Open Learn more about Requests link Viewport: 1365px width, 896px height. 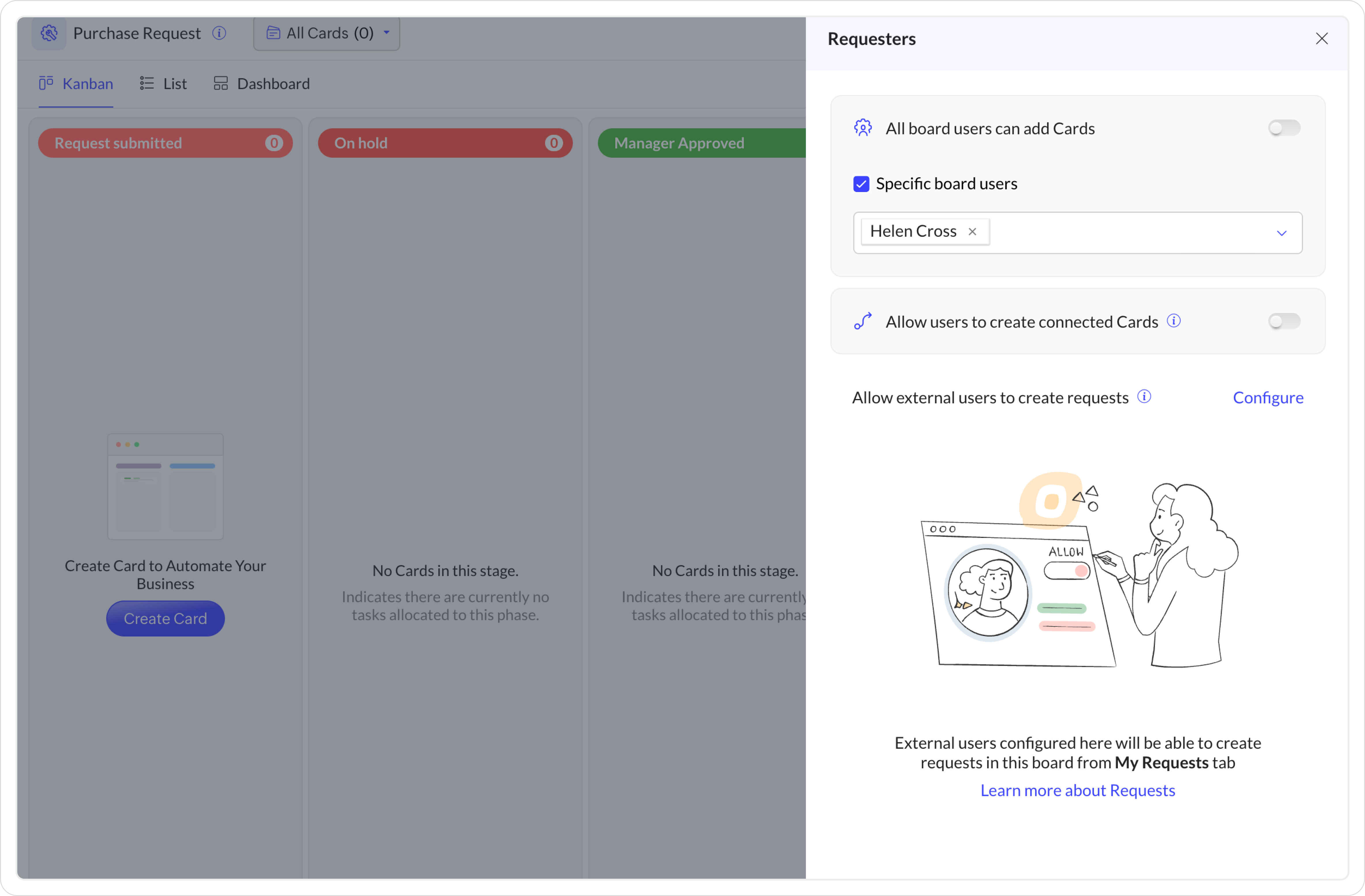click(1077, 790)
